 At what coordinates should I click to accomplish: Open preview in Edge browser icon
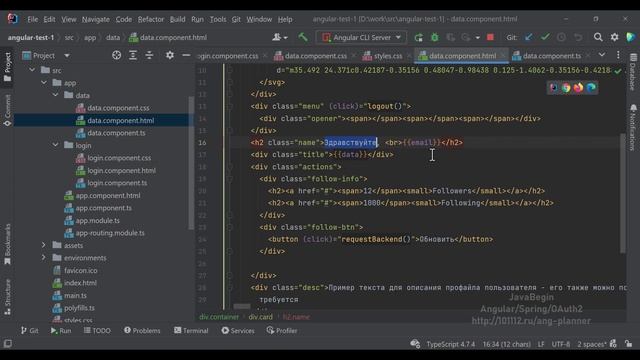[x=591, y=87]
